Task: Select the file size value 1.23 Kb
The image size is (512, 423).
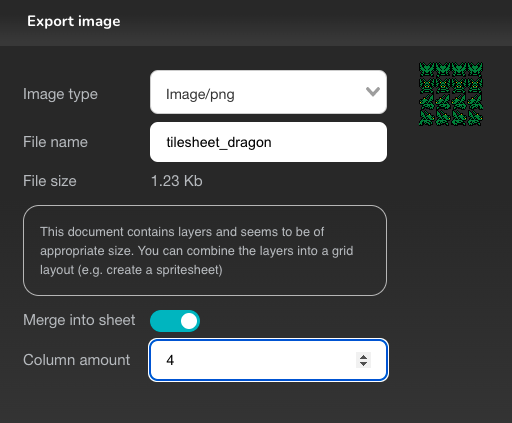Action: point(177,181)
